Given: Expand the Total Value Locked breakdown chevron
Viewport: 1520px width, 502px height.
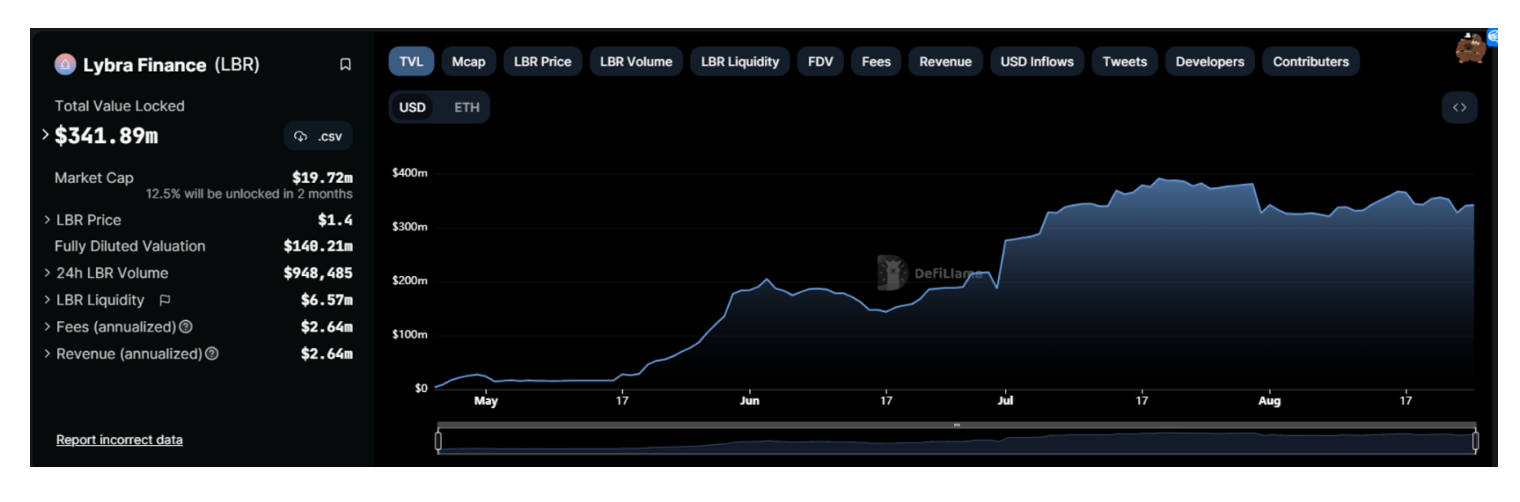Looking at the screenshot, I should click(x=46, y=134).
